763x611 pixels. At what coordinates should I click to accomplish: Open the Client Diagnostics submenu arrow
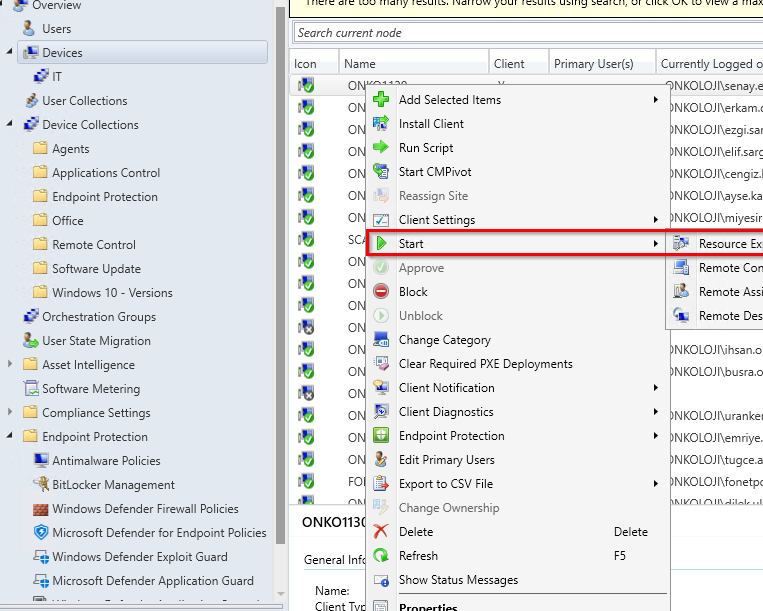(x=656, y=412)
